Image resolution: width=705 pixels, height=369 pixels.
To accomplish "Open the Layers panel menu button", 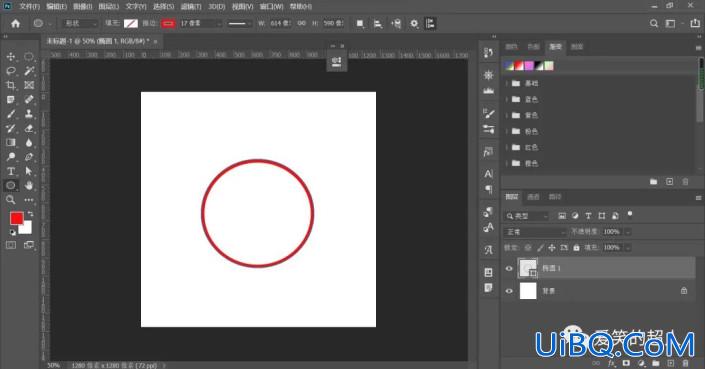I will [698, 197].
